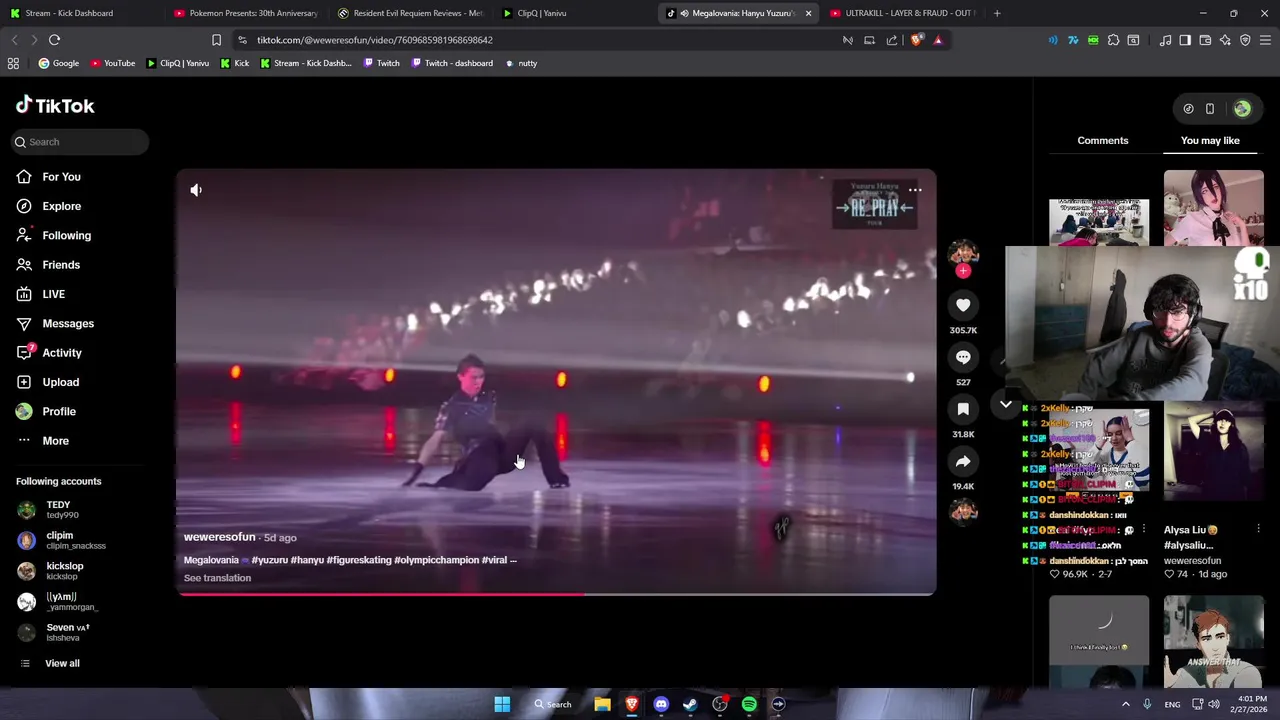Screen dimensions: 1280x720
Task: Open the Brave Shields lion icon
Action: [x=916, y=40]
